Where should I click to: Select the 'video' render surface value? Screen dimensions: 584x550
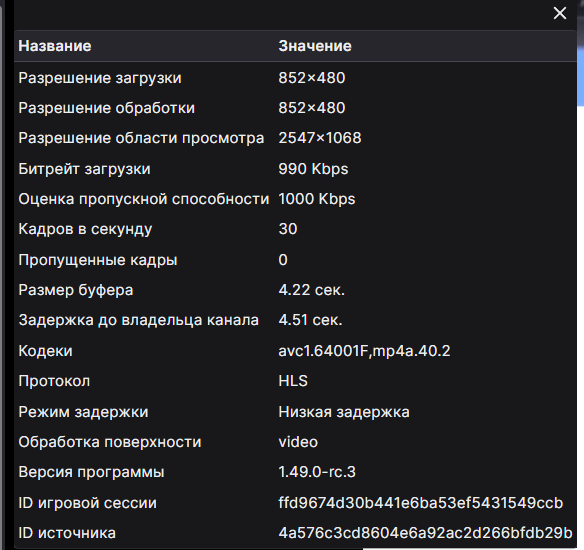[298, 442]
